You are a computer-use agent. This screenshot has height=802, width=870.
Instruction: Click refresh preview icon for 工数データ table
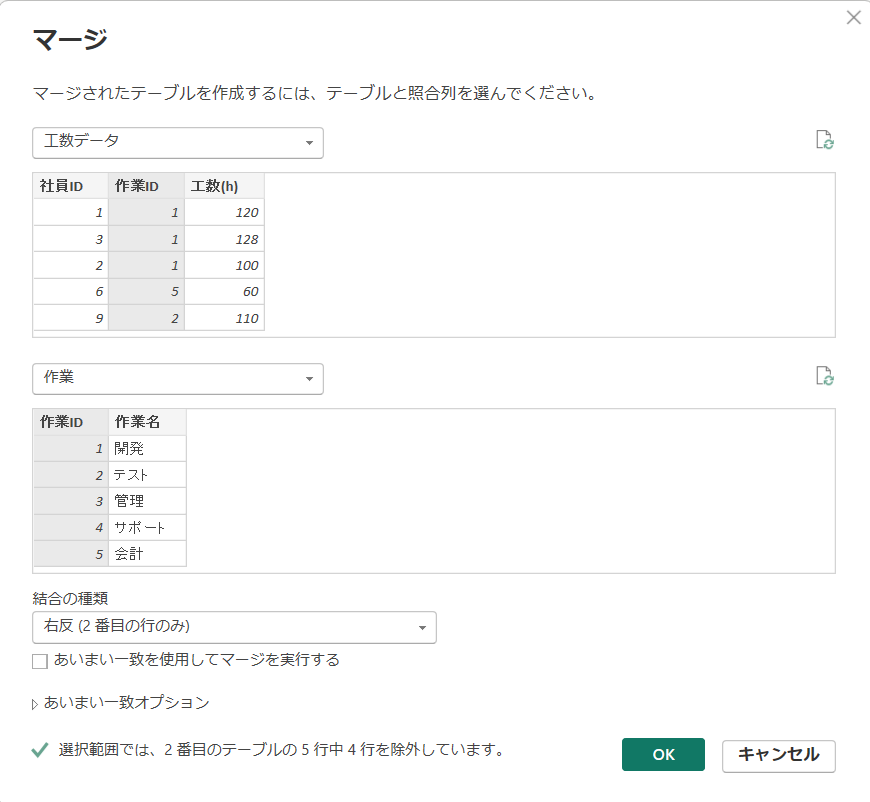click(x=824, y=140)
